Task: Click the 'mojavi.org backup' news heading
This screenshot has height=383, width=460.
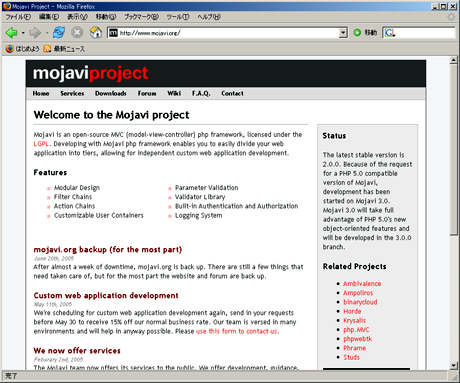Action: [x=108, y=250]
